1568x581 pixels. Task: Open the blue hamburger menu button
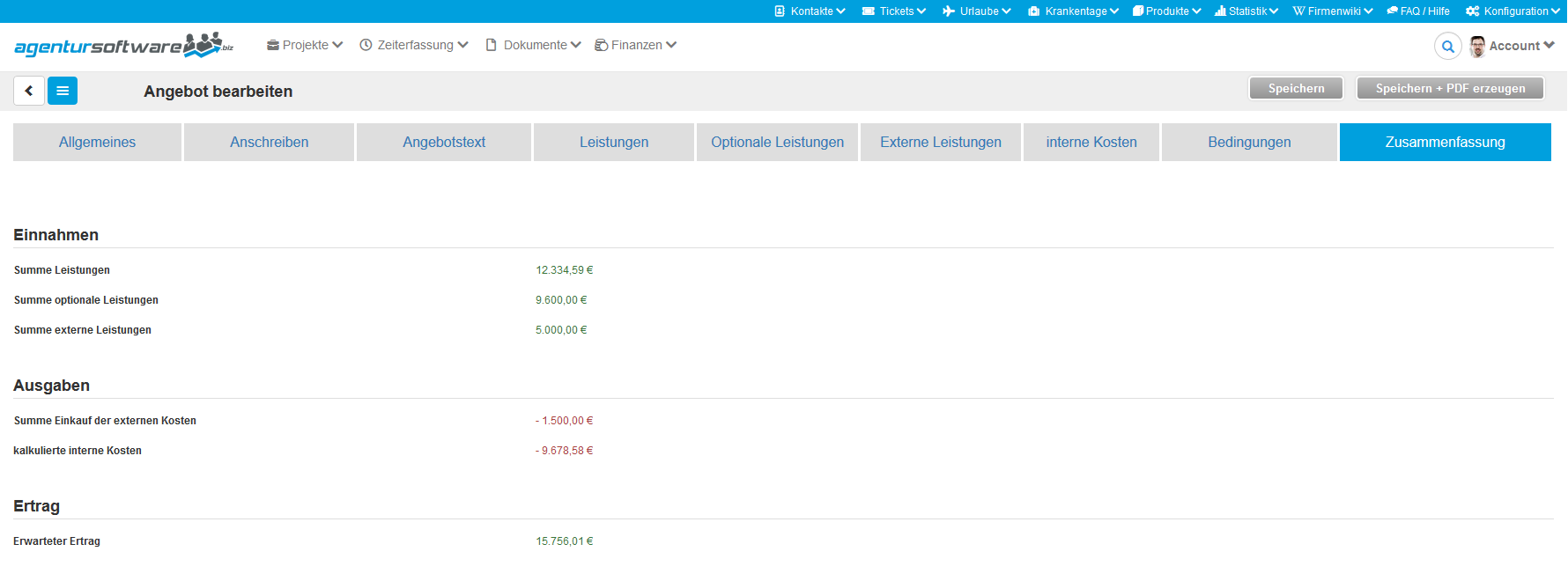point(63,91)
